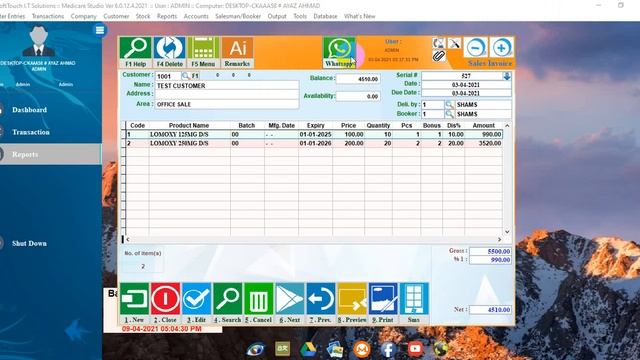
Task: Click the customer search magnifier icon
Action: click(x=185, y=76)
